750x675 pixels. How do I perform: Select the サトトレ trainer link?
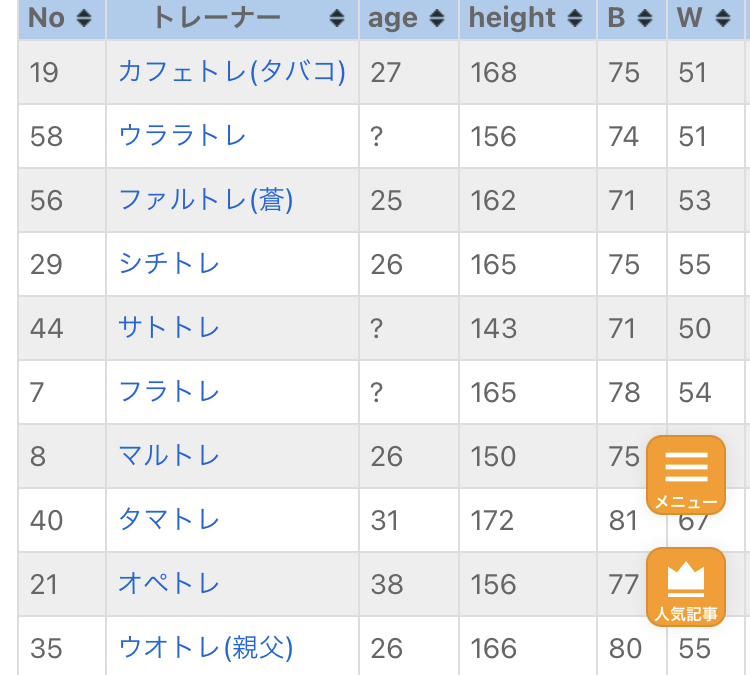169,328
